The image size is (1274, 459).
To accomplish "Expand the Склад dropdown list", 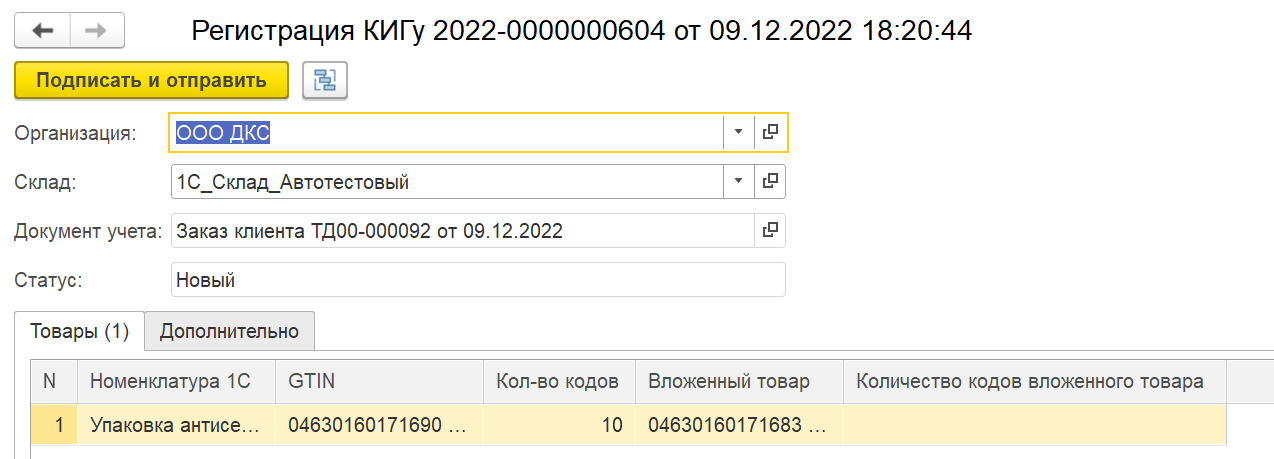I will click(x=738, y=181).
